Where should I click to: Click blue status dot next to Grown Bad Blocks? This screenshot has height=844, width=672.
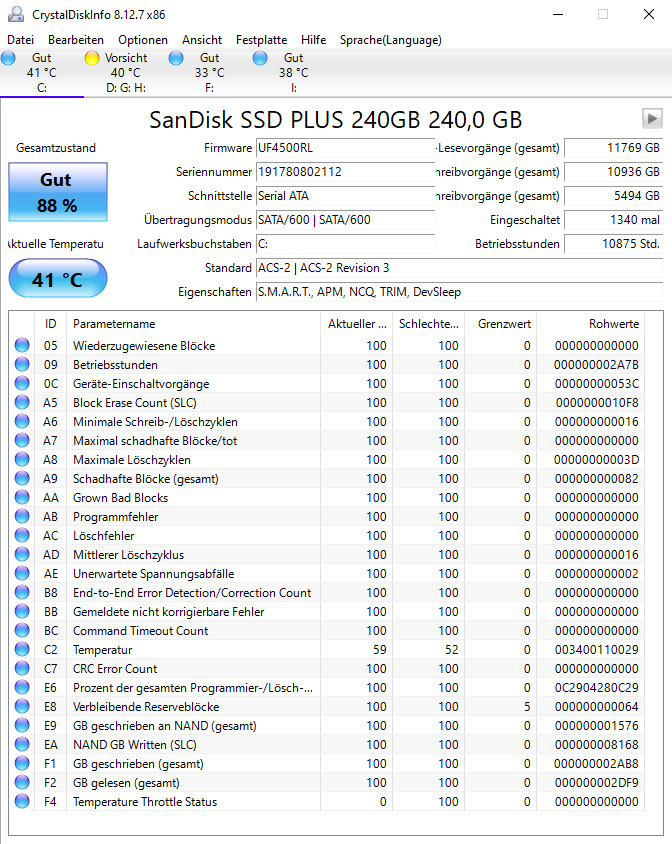(22, 497)
